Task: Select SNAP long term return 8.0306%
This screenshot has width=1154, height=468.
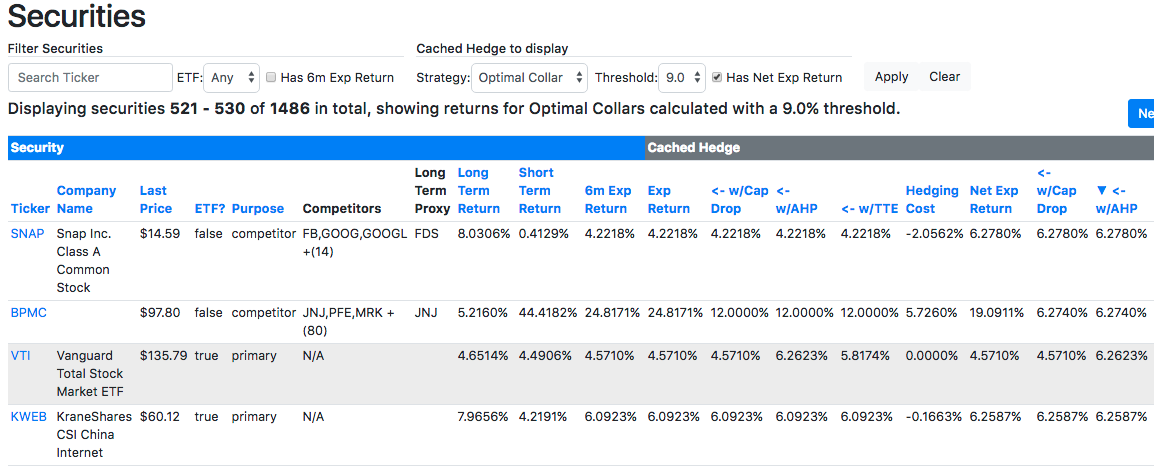Action: [483, 233]
